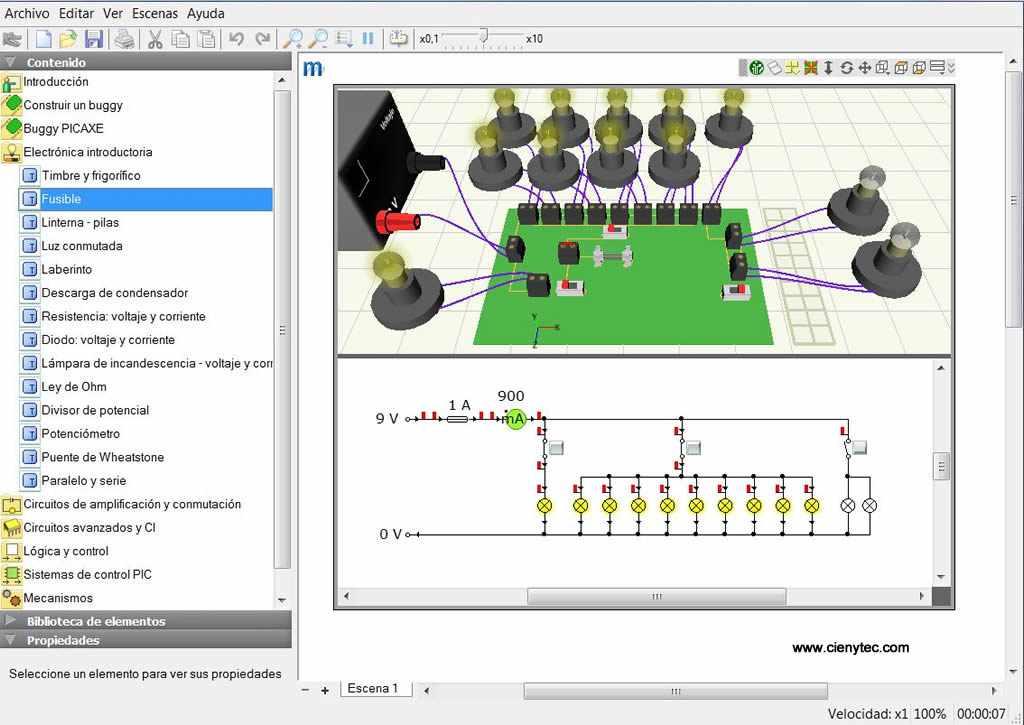Click the Save file icon in toolbar
The width and height of the screenshot is (1024, 725).
(94, 39)
